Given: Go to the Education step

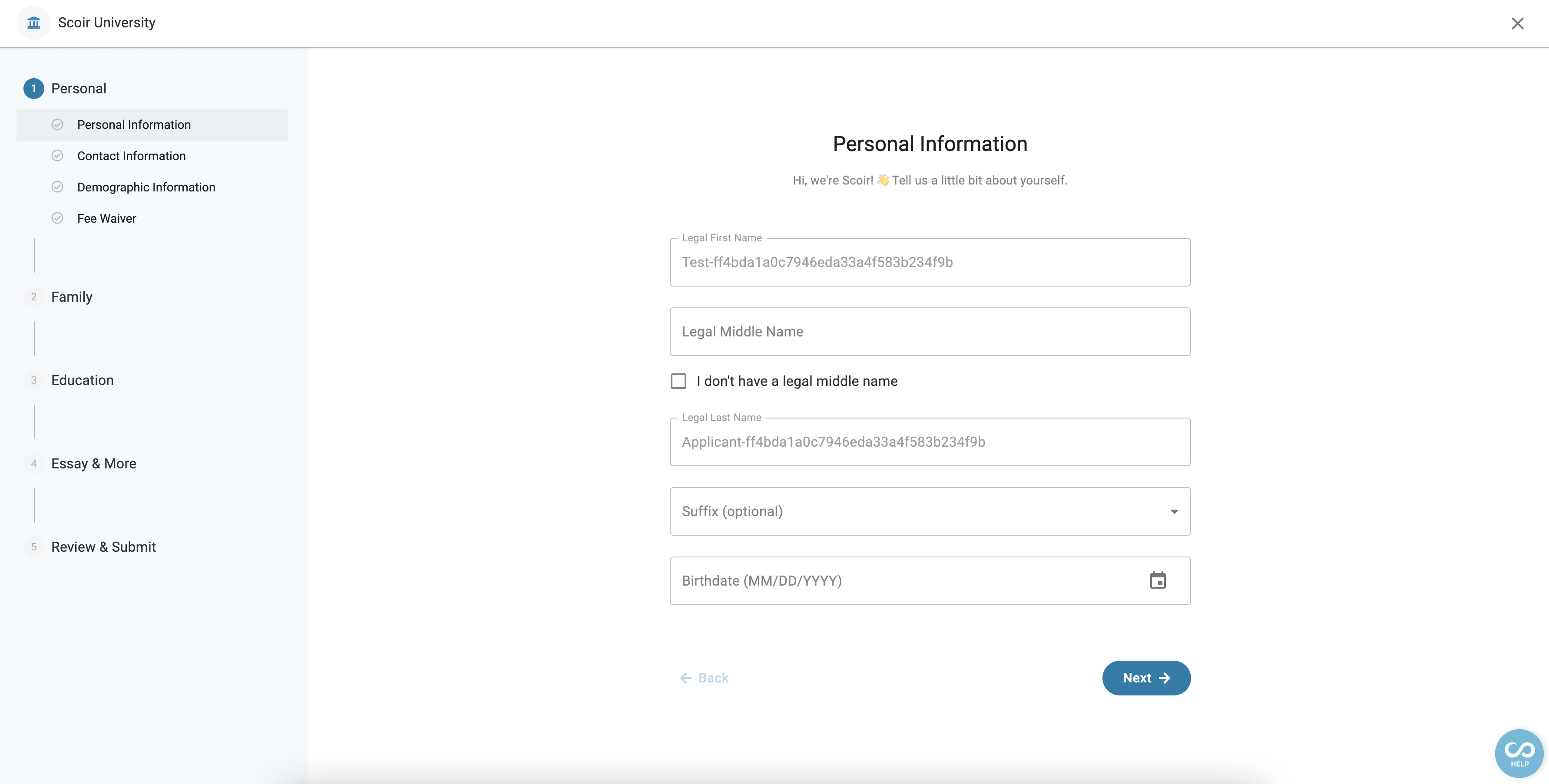Looking at the screenshot, I should (83, 380).
